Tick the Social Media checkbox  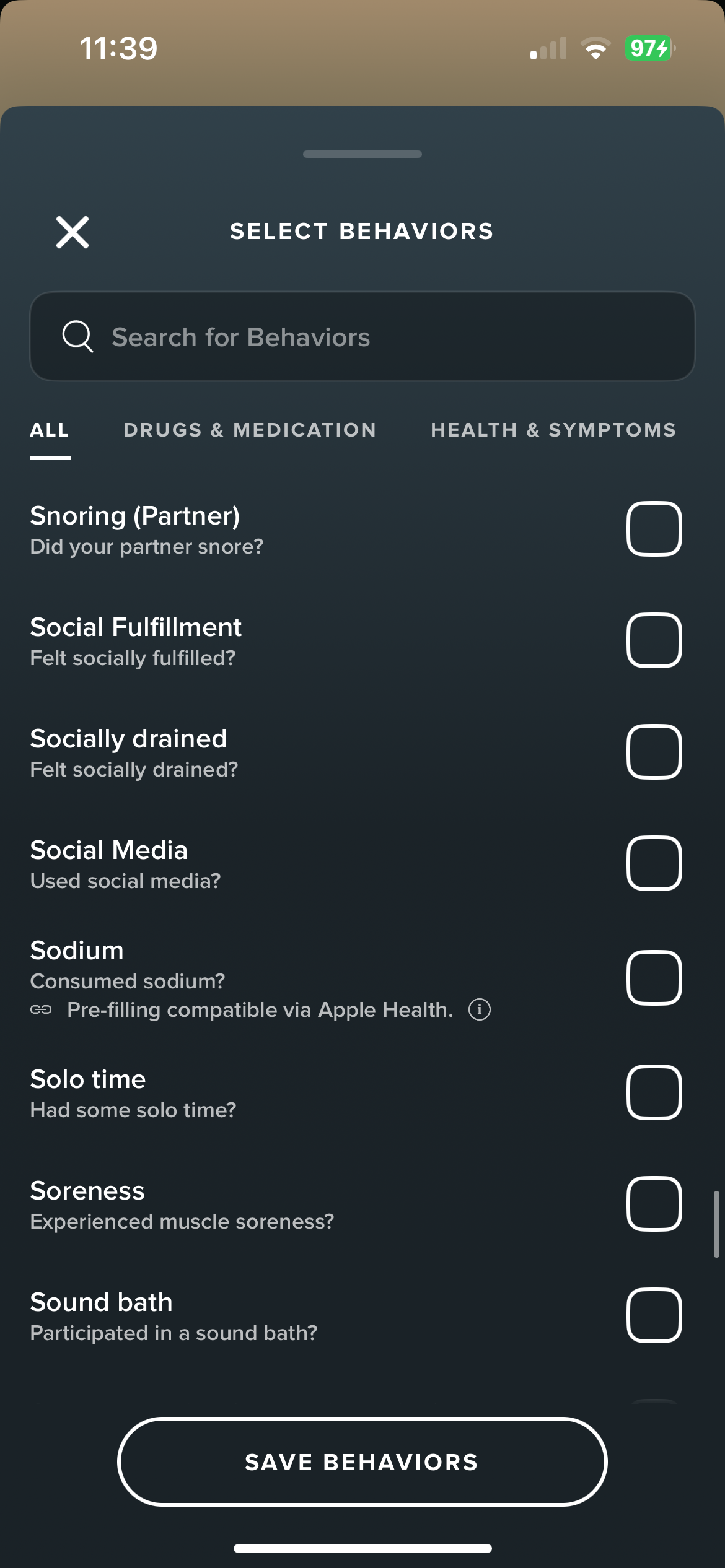pos(654,863)
